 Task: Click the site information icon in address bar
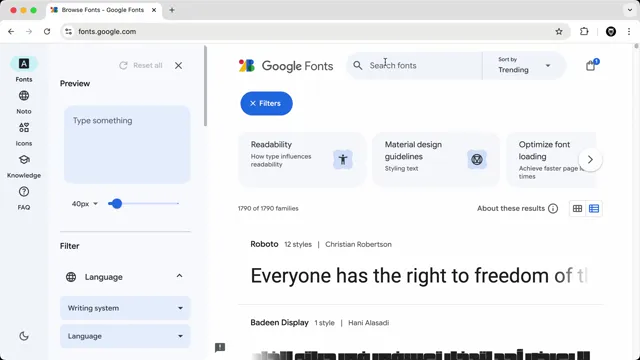pos(69,31)
